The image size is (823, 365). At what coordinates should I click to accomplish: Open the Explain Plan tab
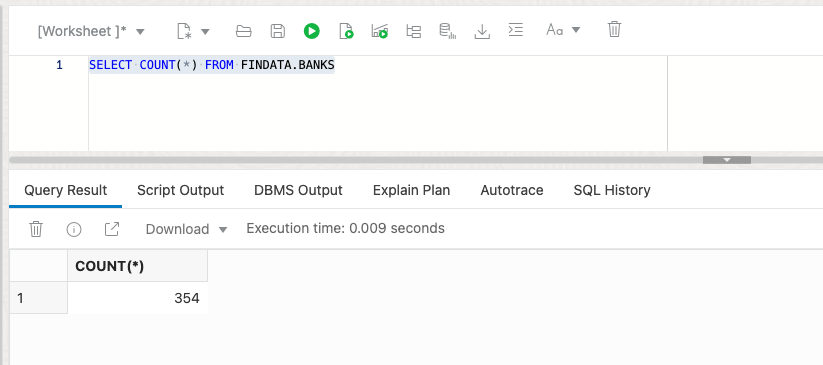coord(412,190)
